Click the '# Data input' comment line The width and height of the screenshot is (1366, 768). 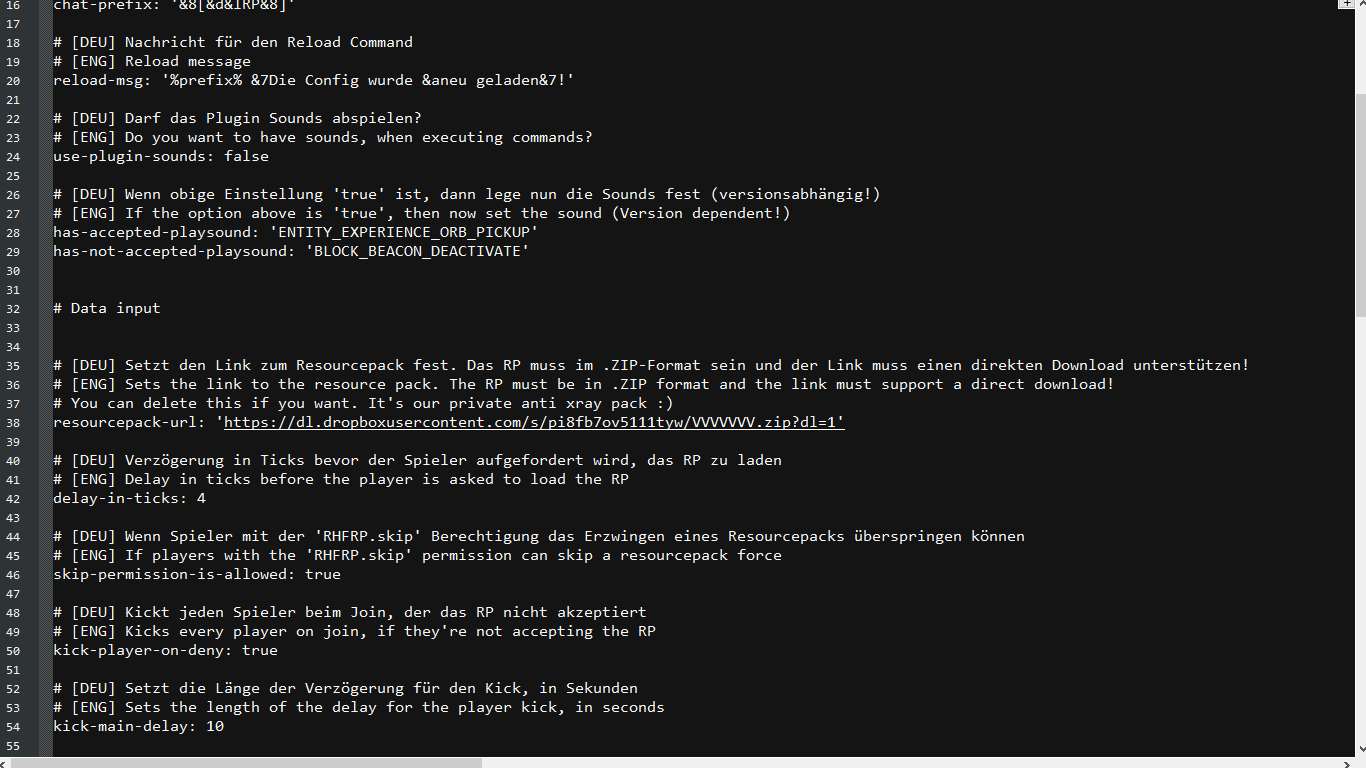click(107, 308)
